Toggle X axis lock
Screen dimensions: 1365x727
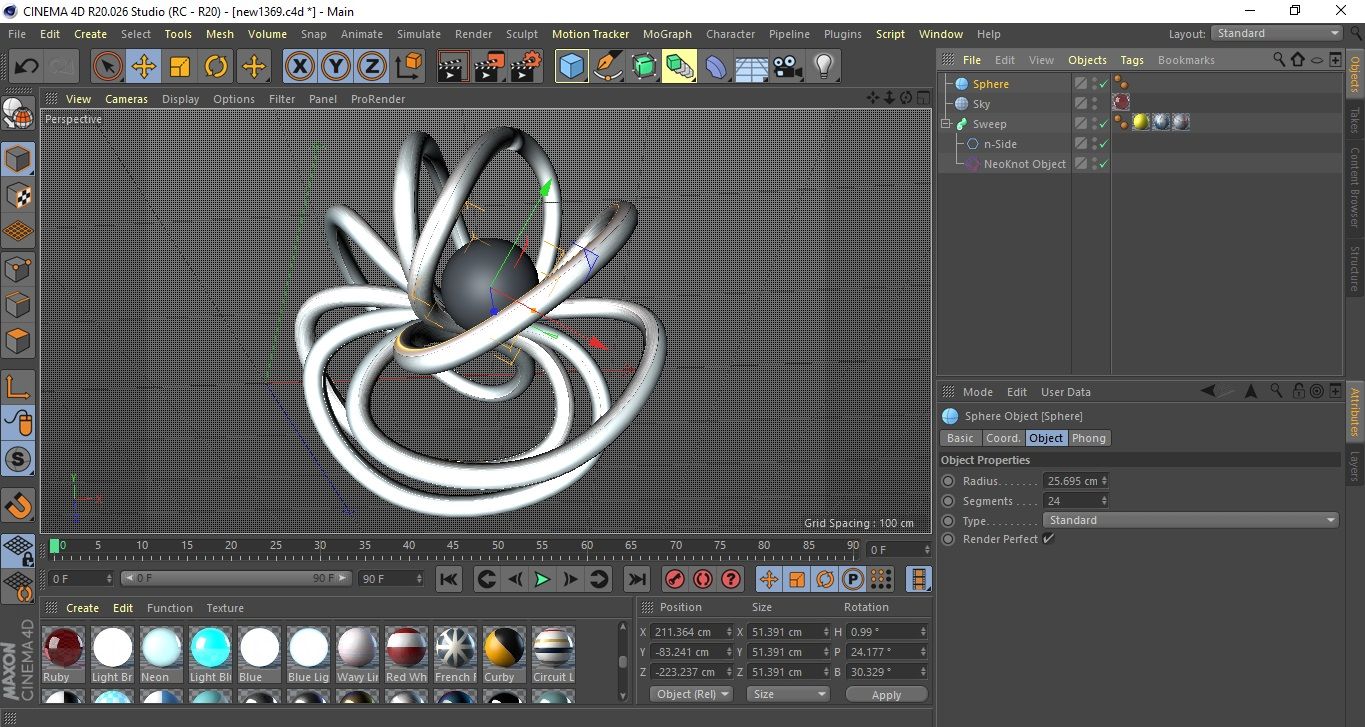(x=299, y=67)
